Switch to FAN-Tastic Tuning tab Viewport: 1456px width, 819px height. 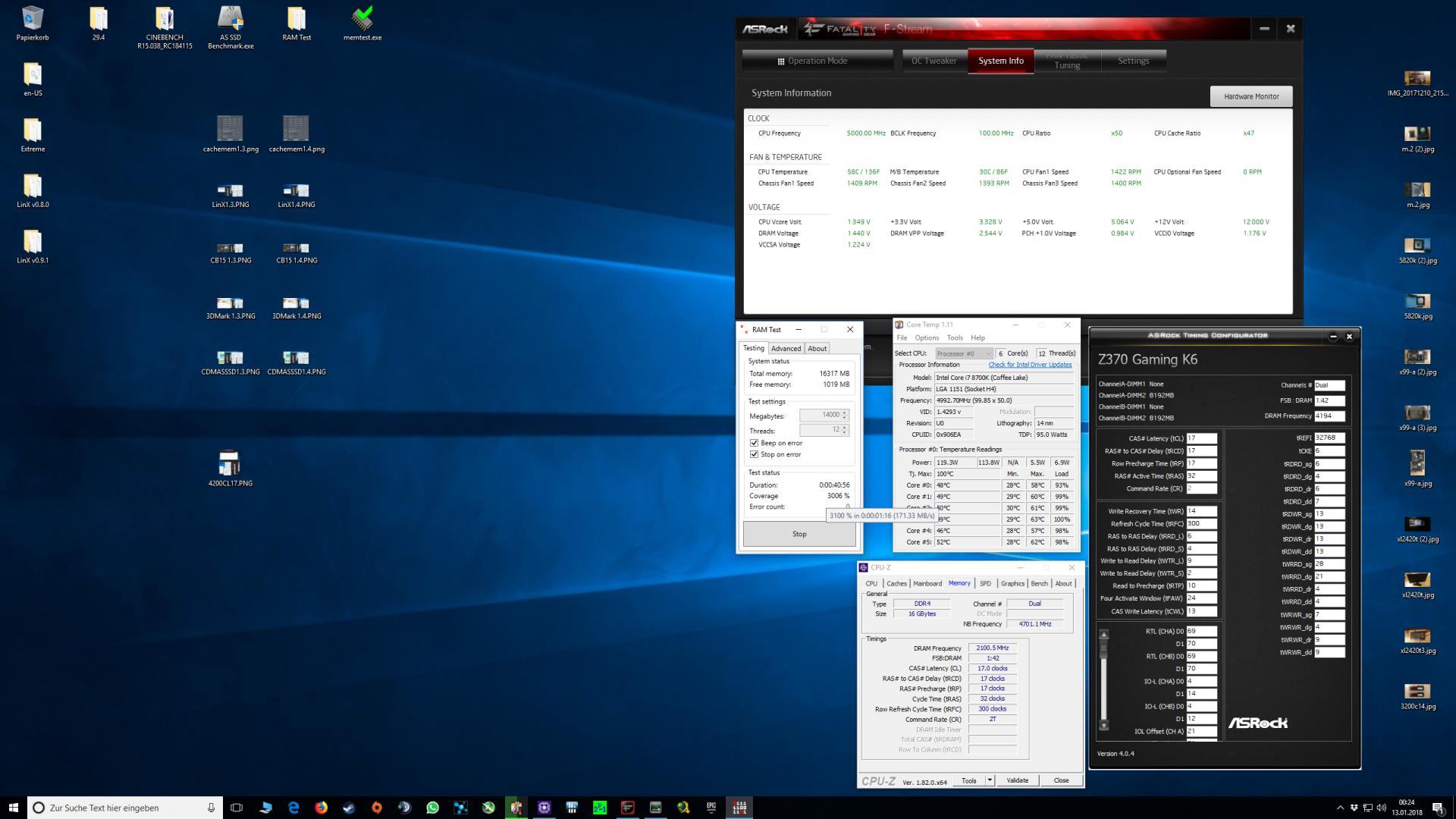1066,61
